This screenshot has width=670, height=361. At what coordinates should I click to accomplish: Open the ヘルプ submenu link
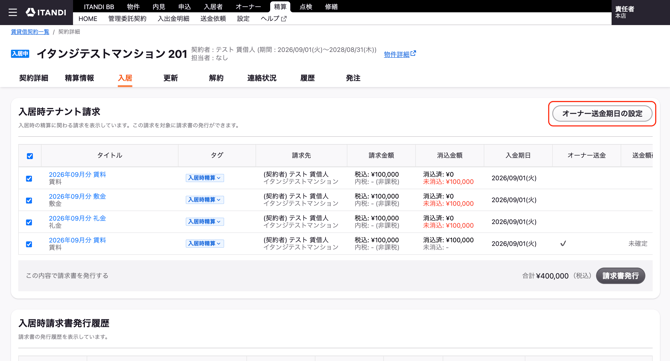(273, 19)
